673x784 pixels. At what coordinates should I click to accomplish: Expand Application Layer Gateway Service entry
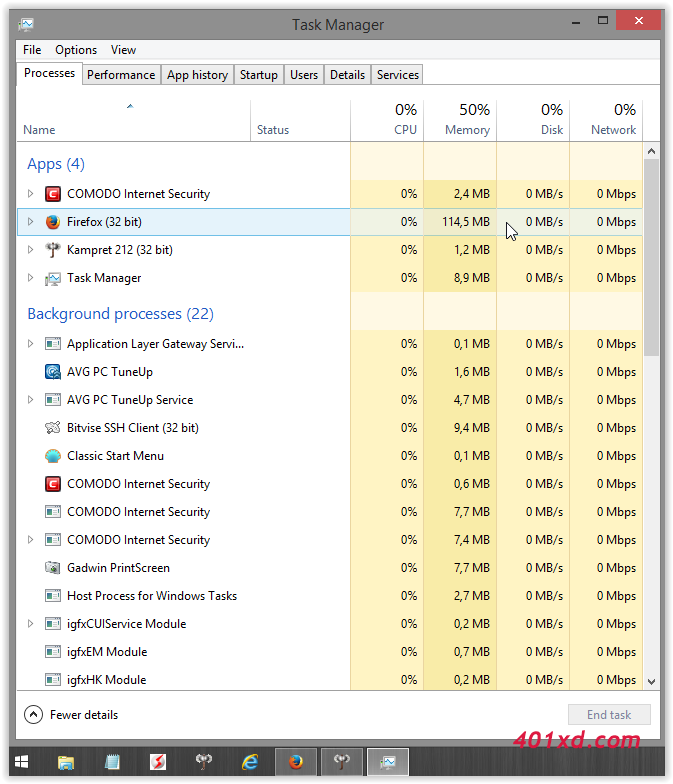(x=30, y=344)
